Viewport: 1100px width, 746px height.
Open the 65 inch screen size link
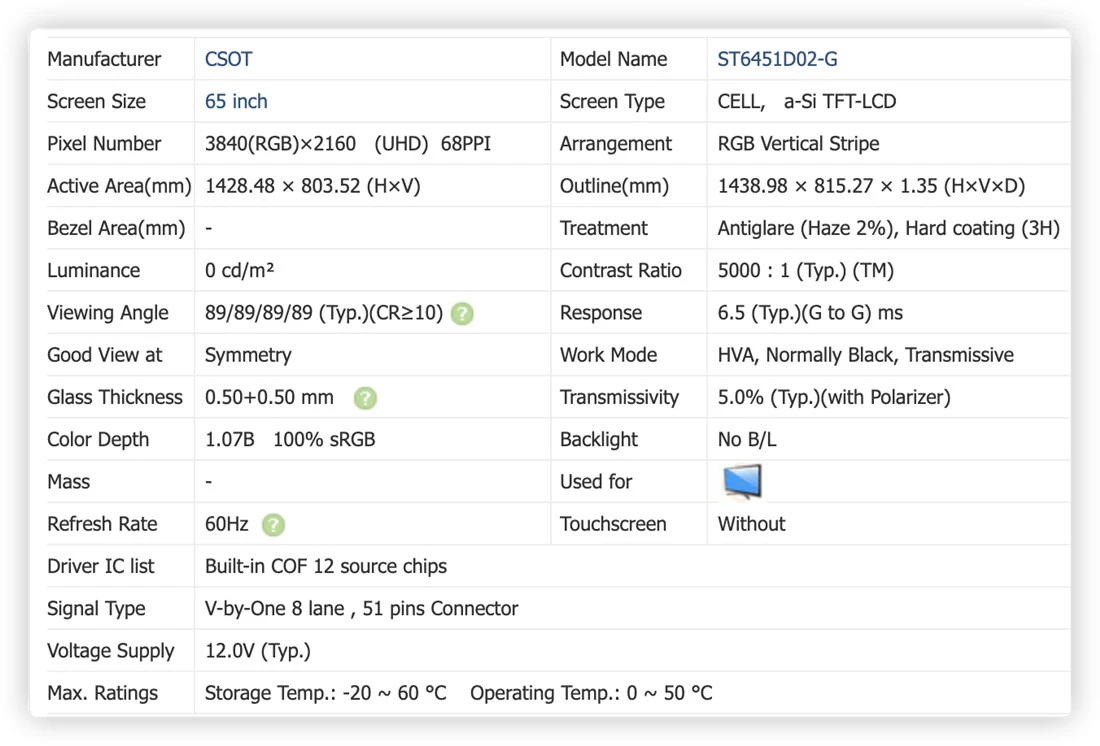coord(236,101)
